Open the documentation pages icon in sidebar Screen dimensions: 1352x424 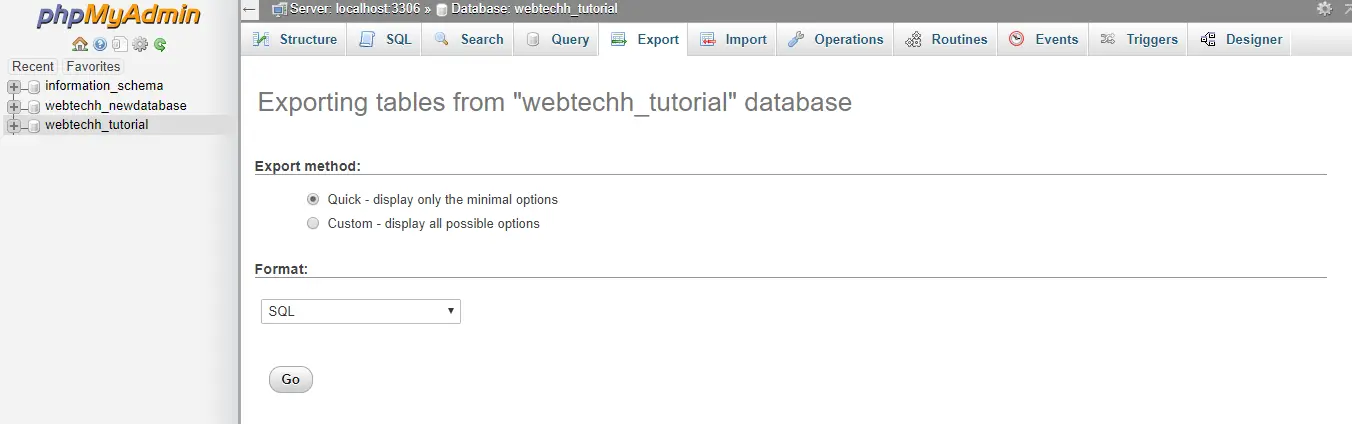120,45
